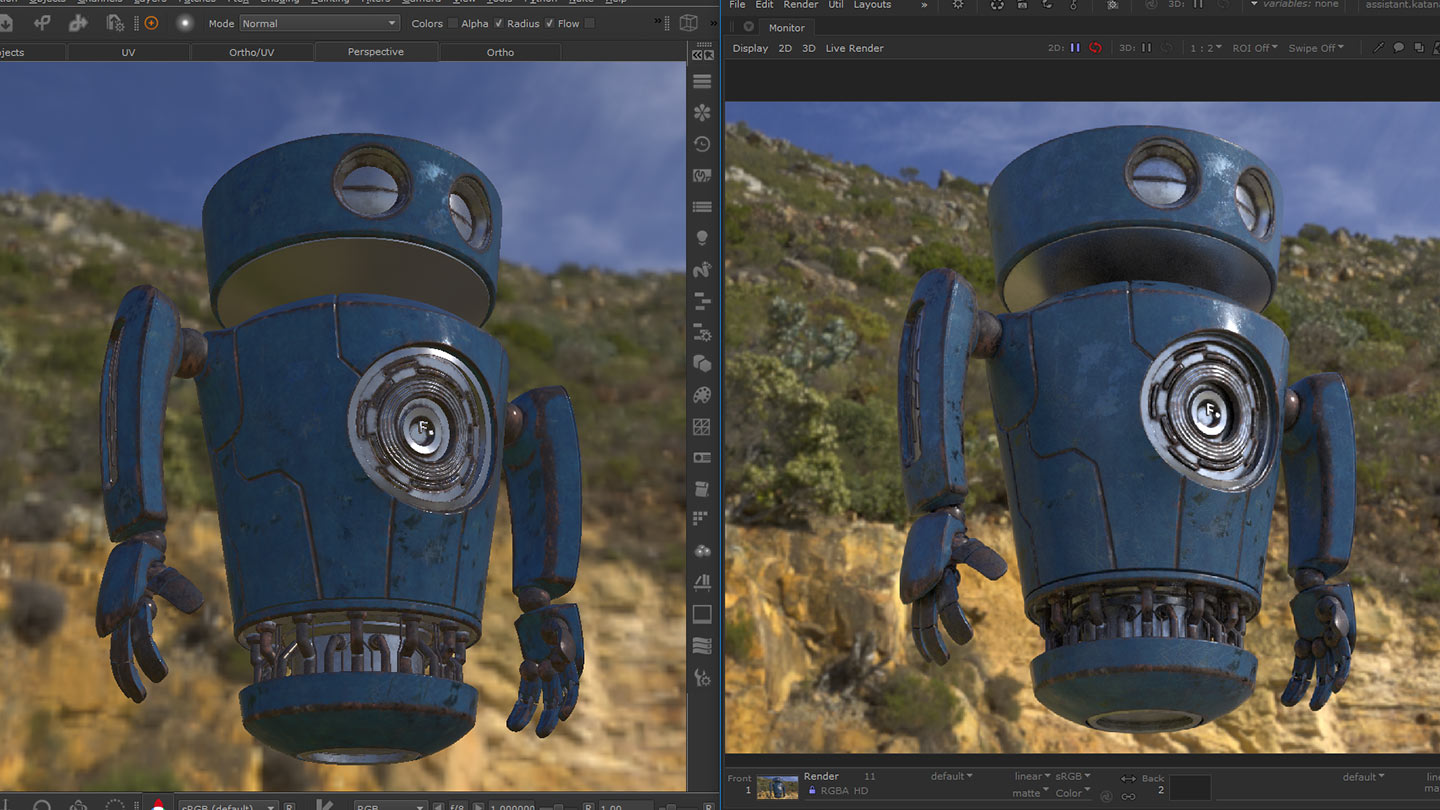This screenshot has height=810, width=1440.
Task: Open the sRGB dropdown in Katana footer
Action: pyautogui.click(x=1073, y=776)
